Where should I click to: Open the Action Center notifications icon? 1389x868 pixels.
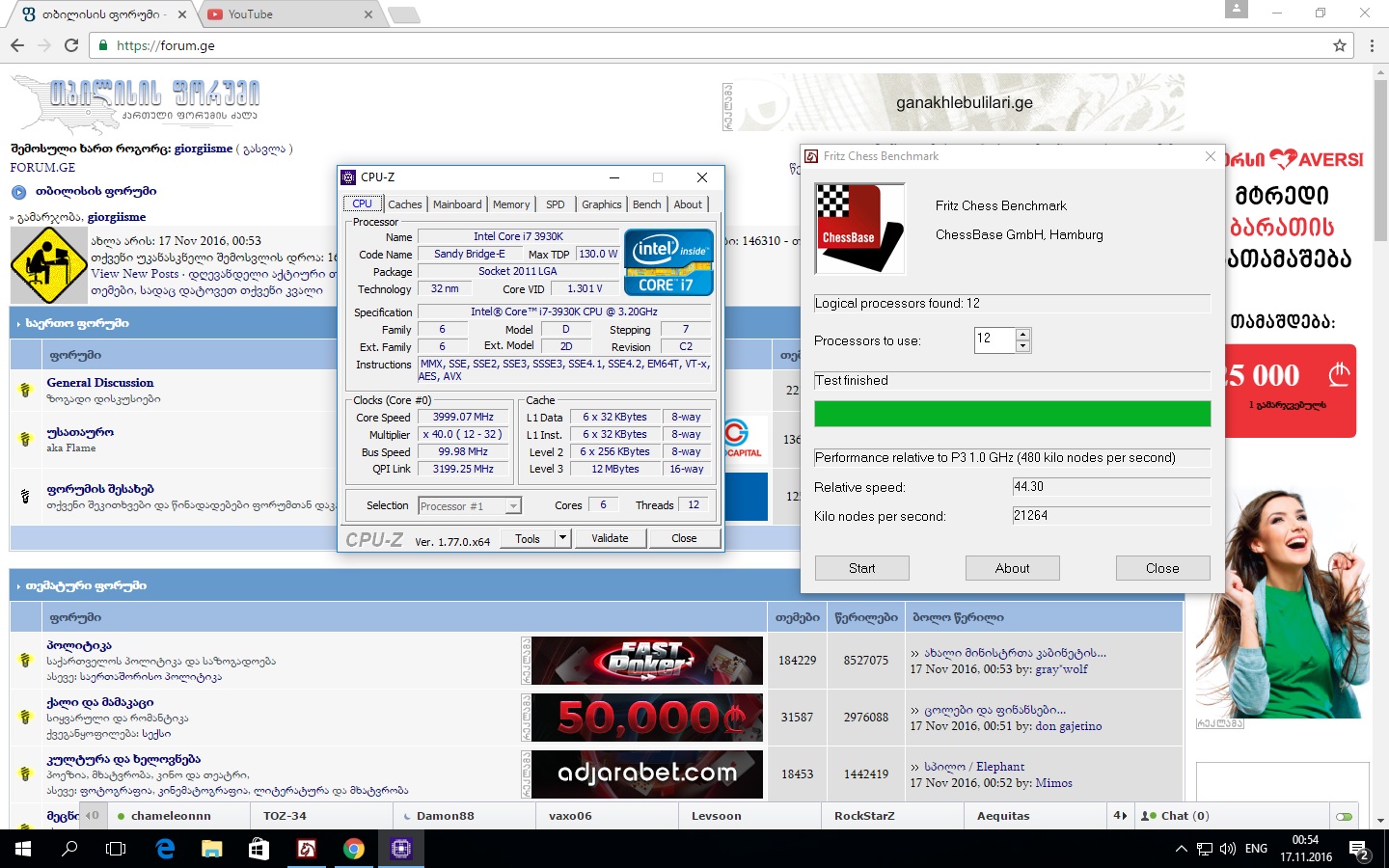coord(1359,850)
